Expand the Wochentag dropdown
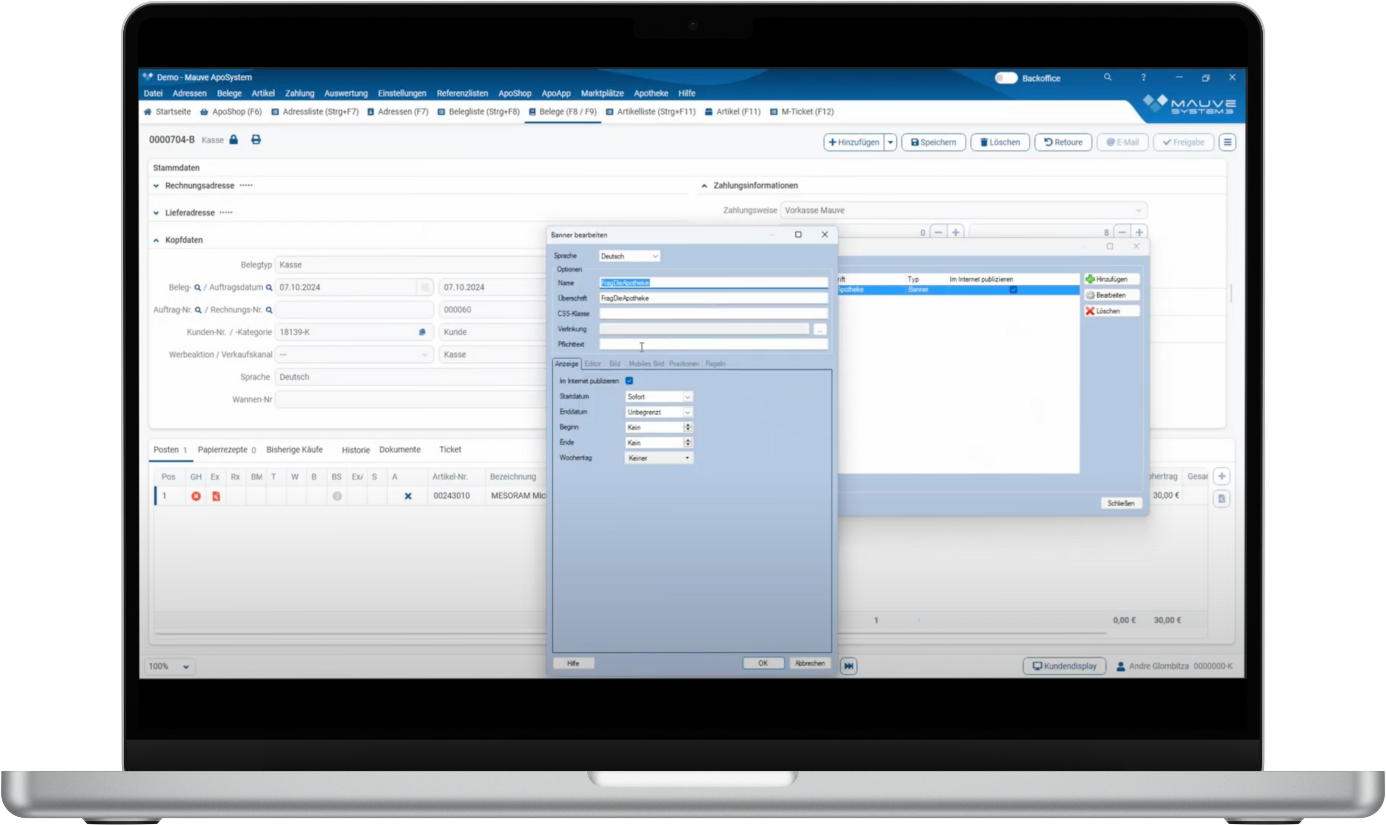 click(x=659, y=458)
